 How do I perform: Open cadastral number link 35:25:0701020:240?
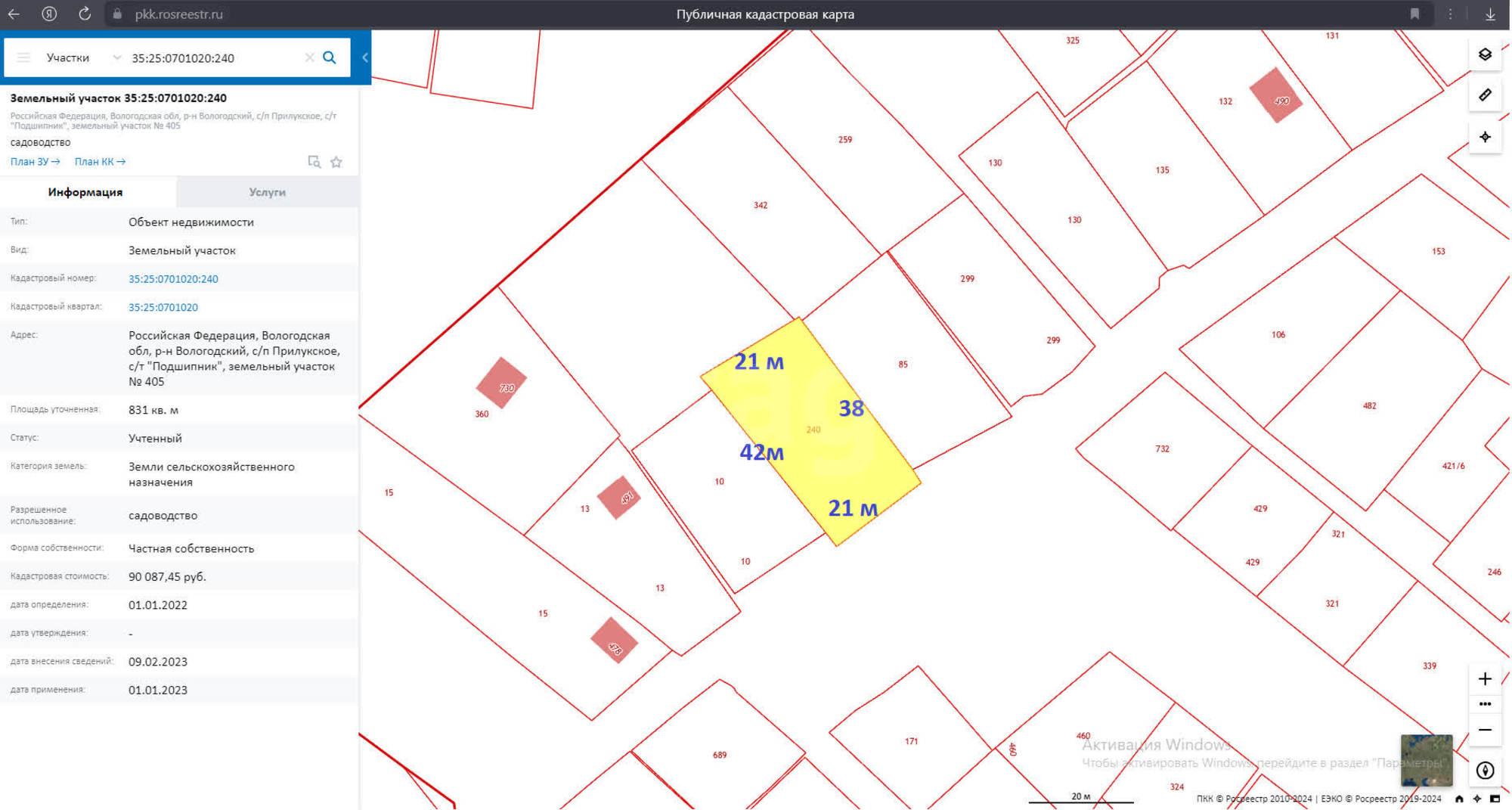point(173,279)
